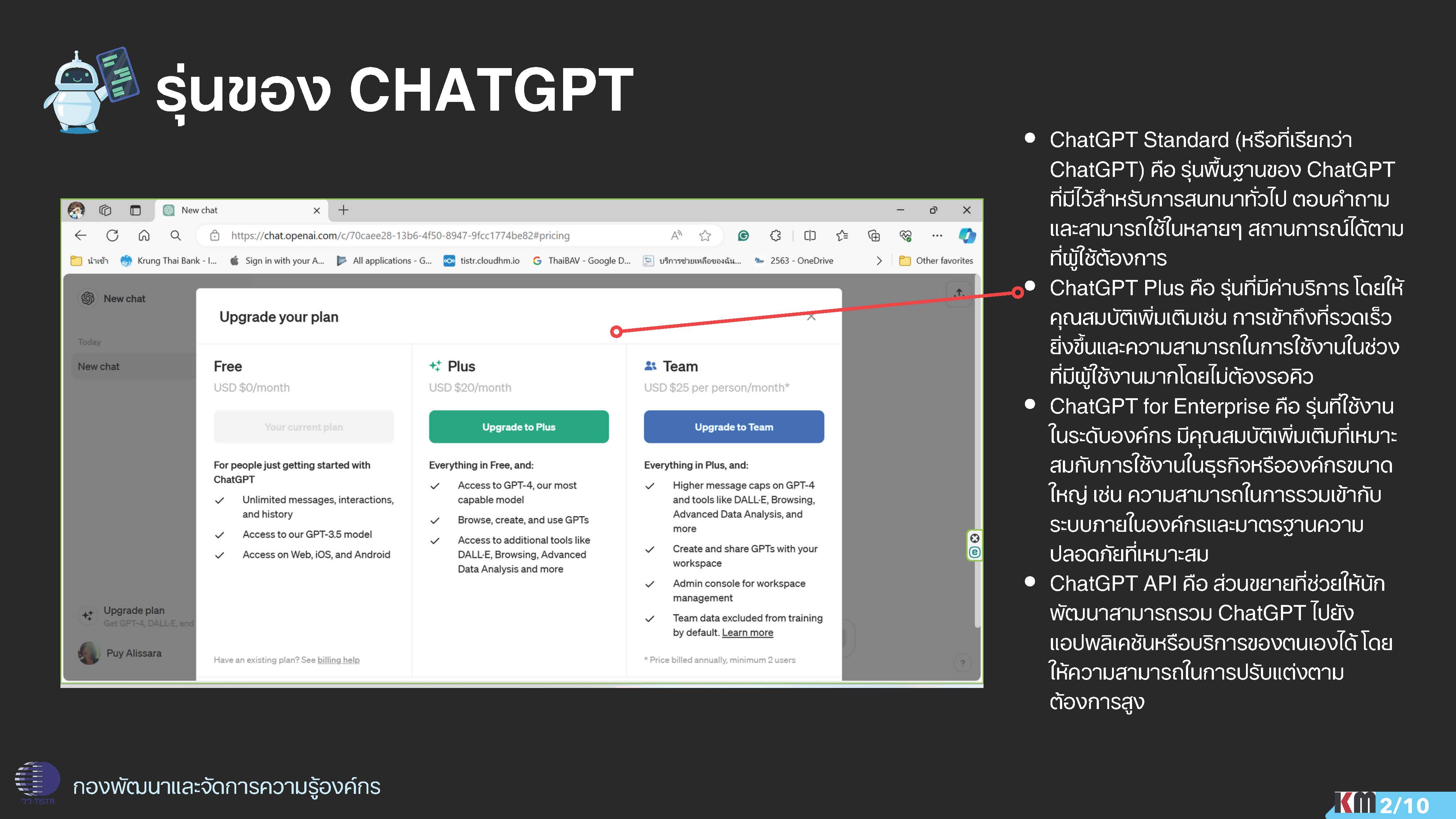Open the Collections icon

coord(874,235)
